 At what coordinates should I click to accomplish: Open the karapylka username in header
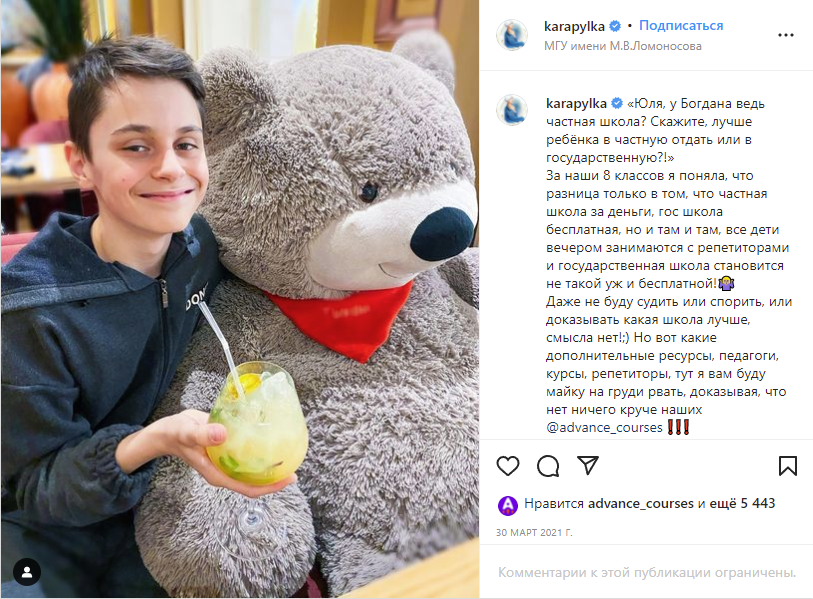click(574, 26)
